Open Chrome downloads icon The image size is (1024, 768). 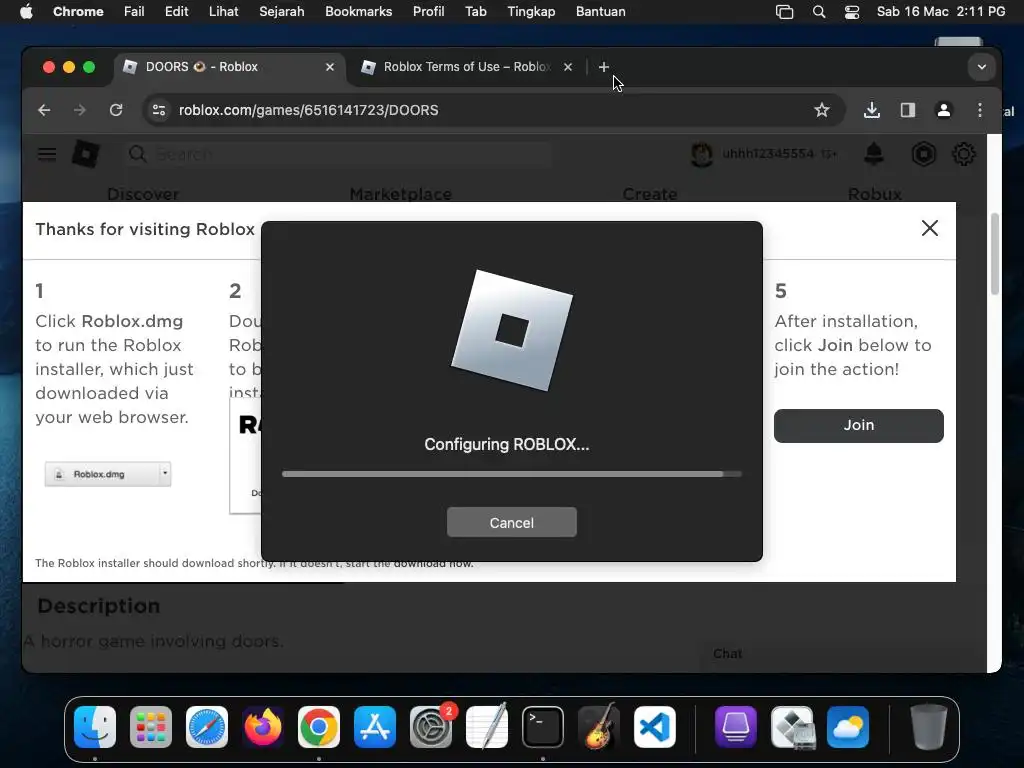pyautogui.click(x=872, y=110)
